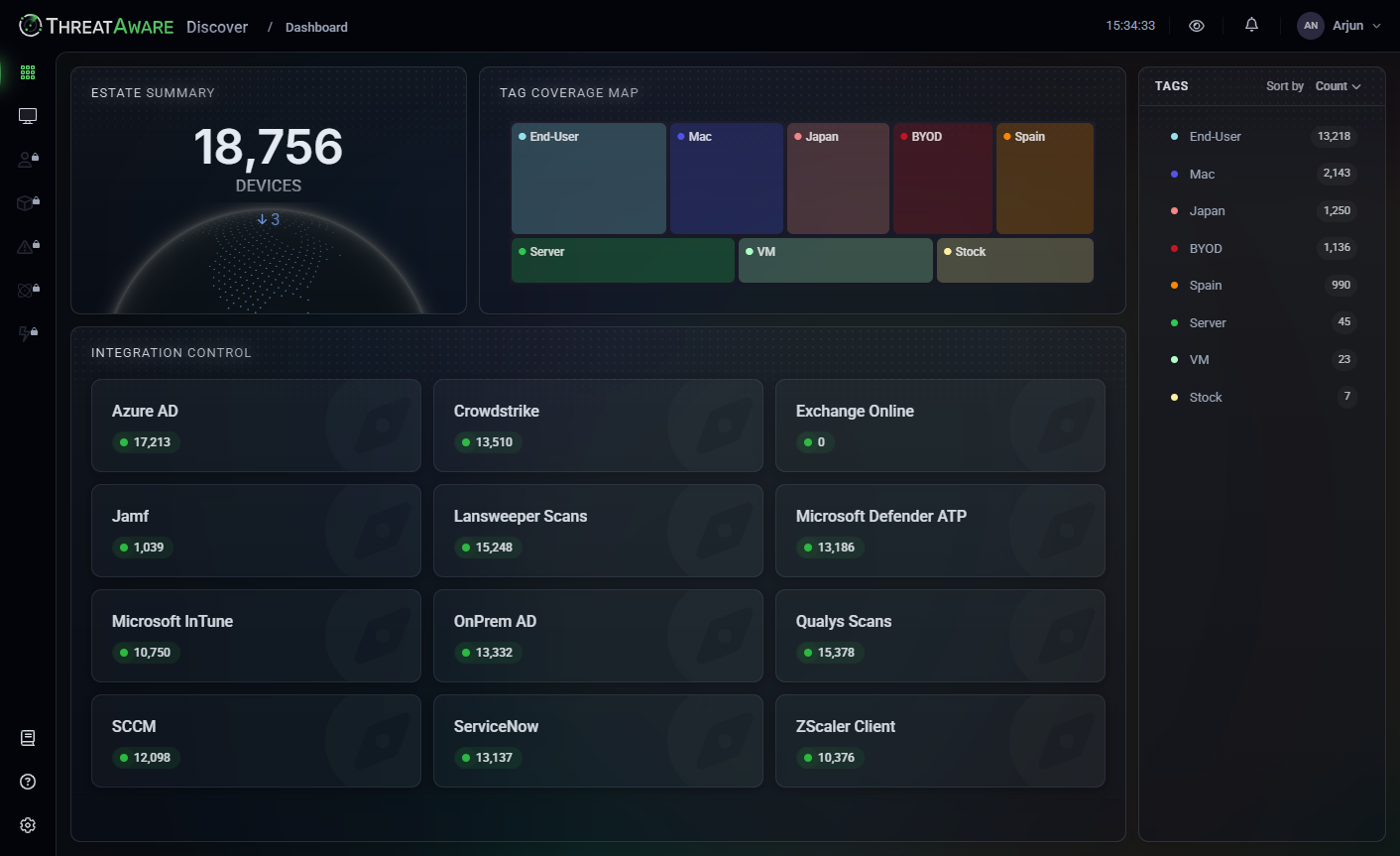This screenshot has height=856, width=1400.
Task: Open the Microsoft Defender ATP card
Action: click(940, 531)
